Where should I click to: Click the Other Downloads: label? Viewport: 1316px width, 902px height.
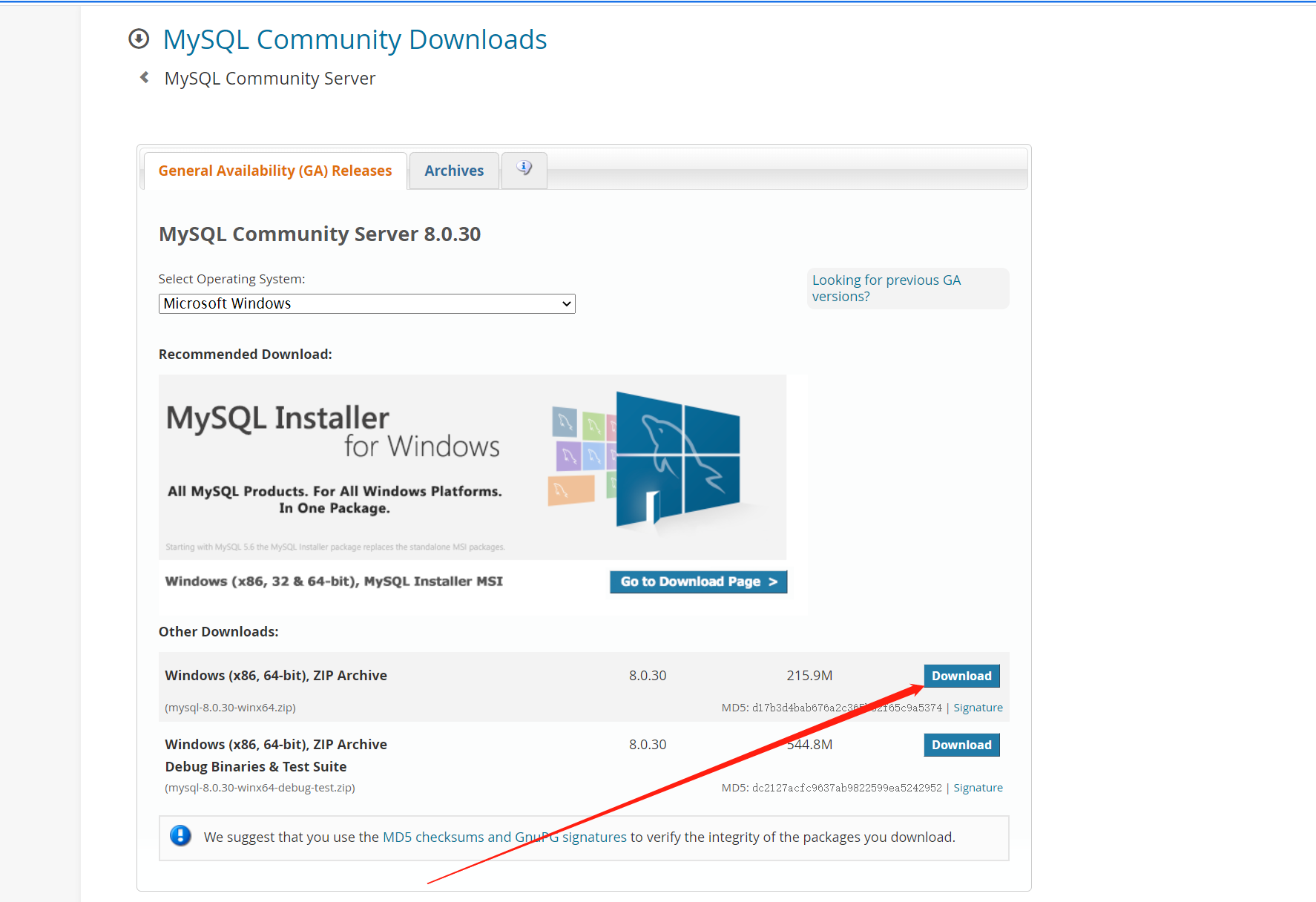(x=219, y=632)
